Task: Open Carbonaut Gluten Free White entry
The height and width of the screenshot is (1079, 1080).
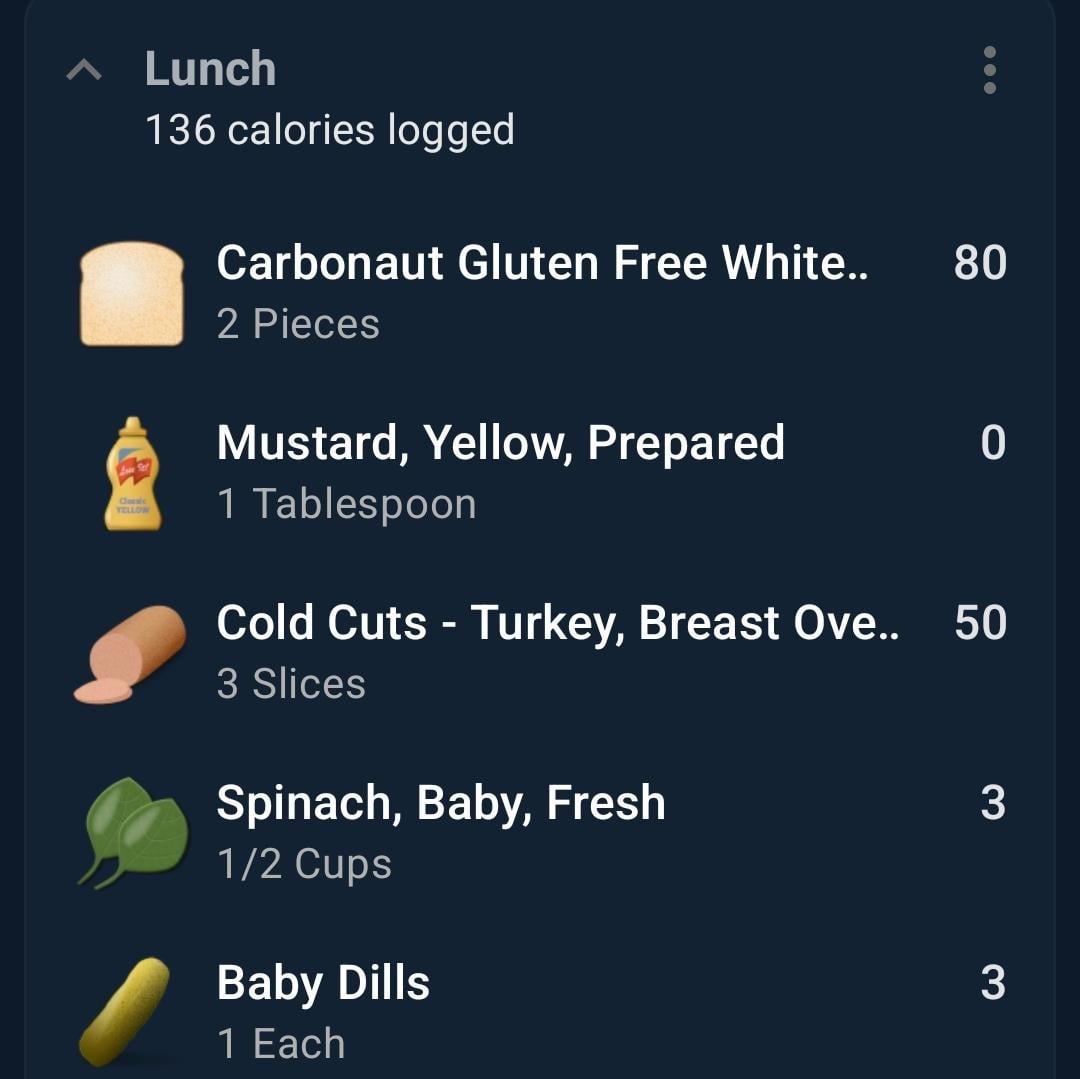Action: point(540,293)
